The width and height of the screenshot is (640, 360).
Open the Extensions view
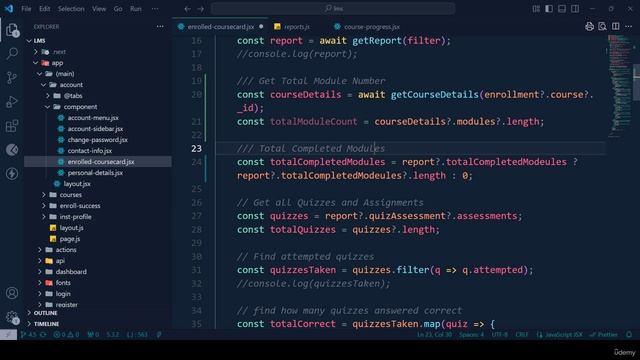12,126
